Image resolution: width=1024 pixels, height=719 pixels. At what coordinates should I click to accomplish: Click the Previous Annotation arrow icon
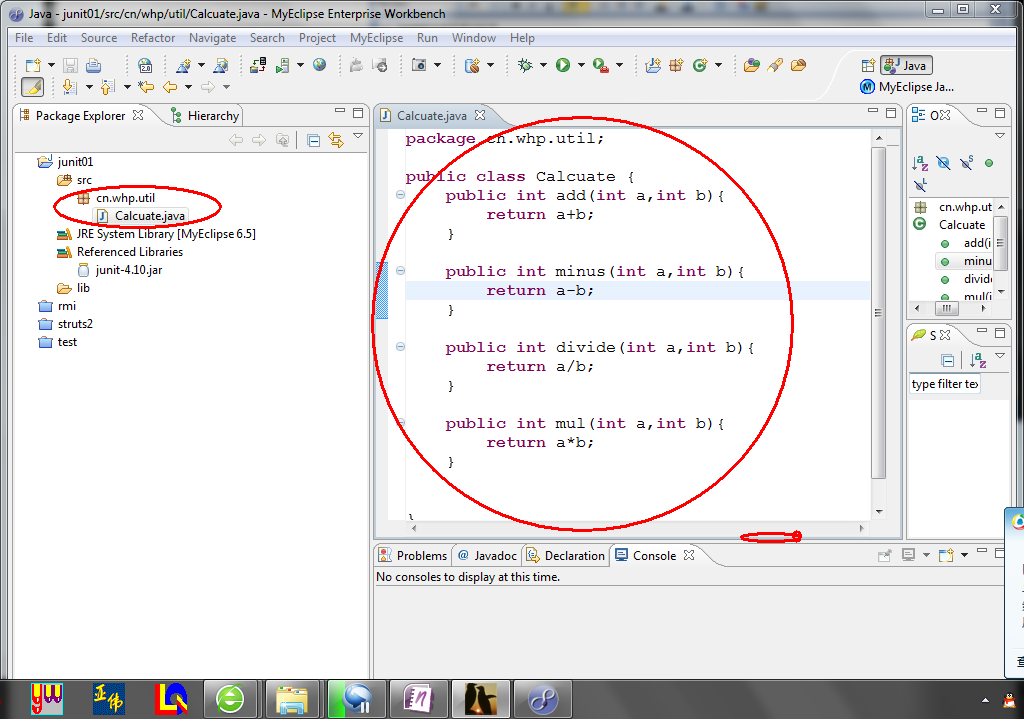click(x=108, y=86)
